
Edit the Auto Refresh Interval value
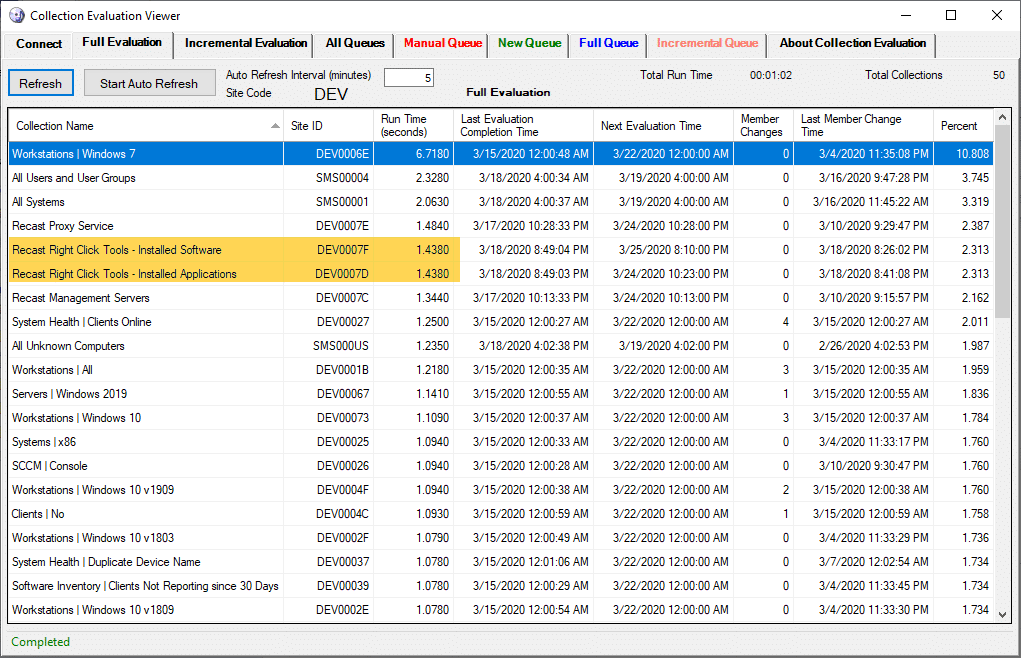point(409,75)
